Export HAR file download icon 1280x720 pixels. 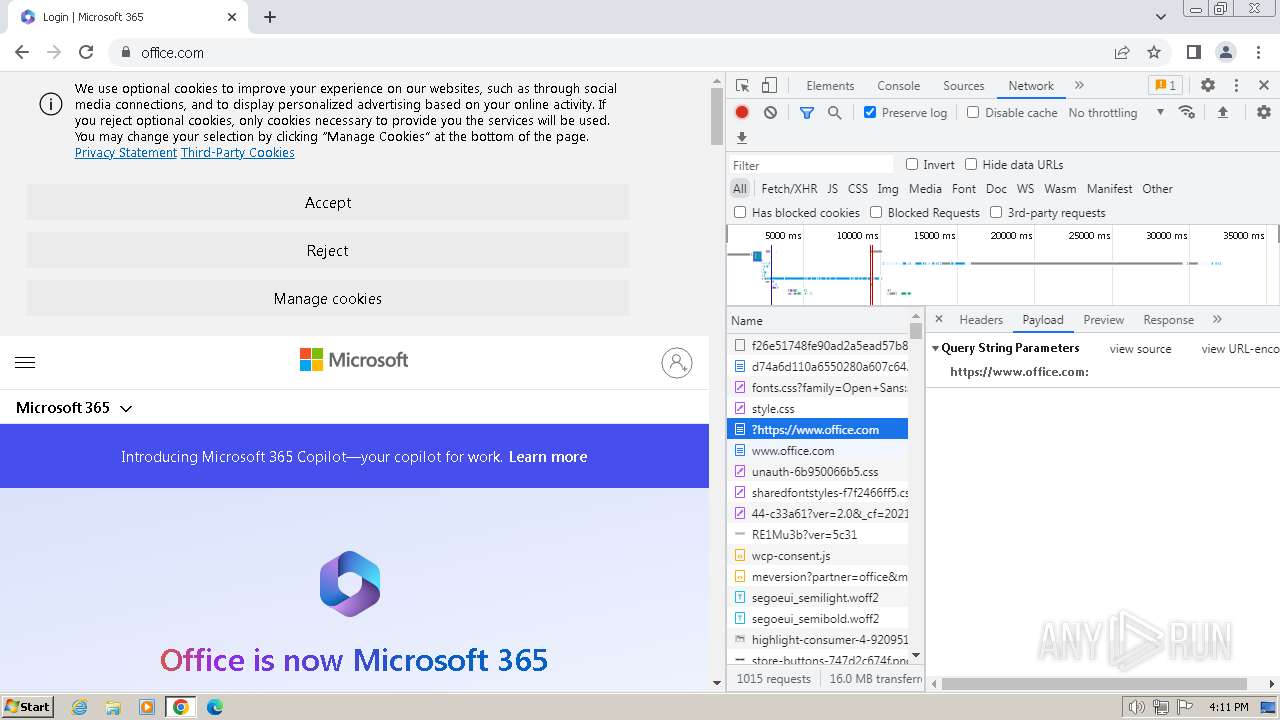(x=742, y=138)
